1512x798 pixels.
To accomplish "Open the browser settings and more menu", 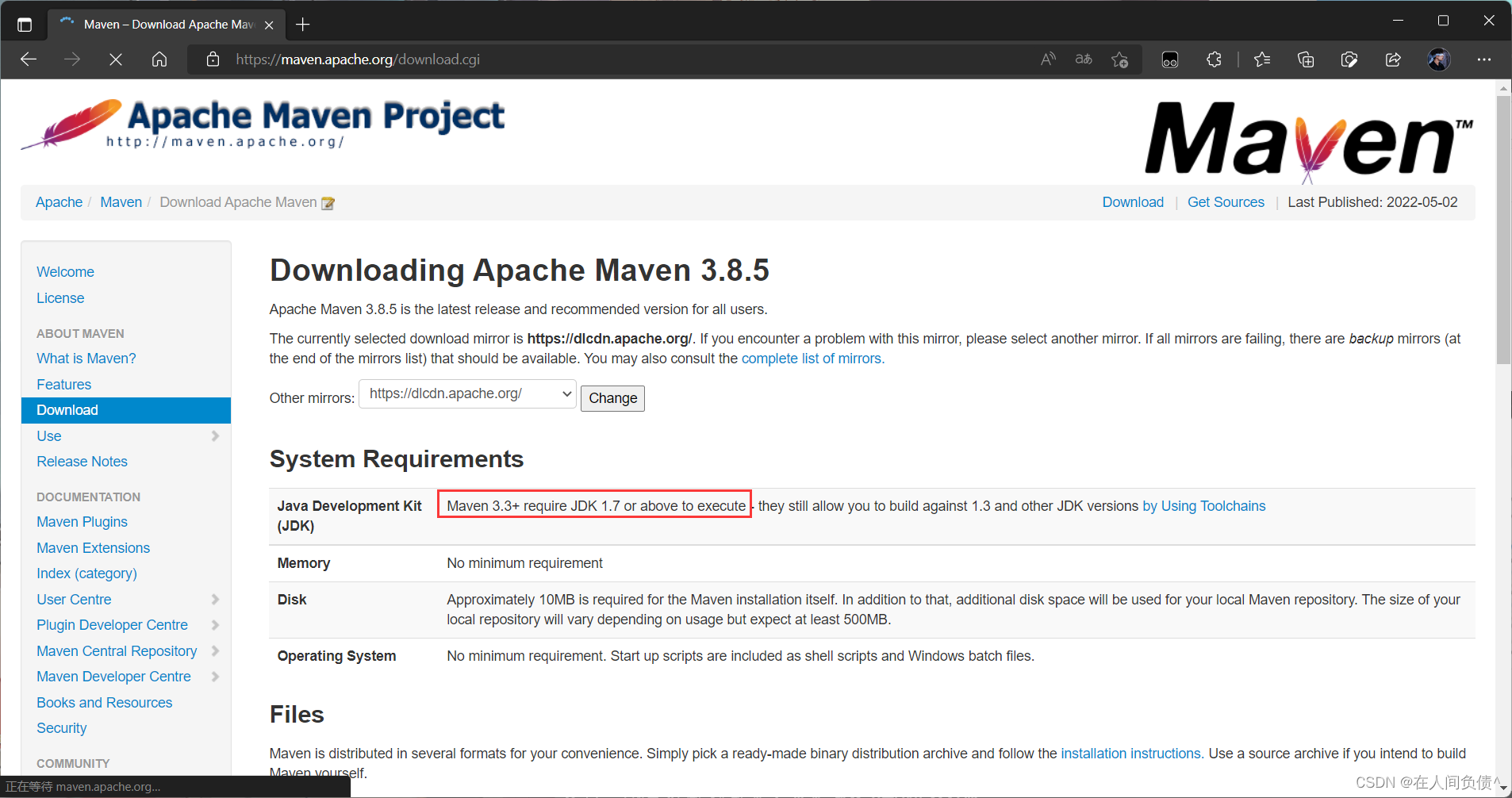I will 1484,59.
